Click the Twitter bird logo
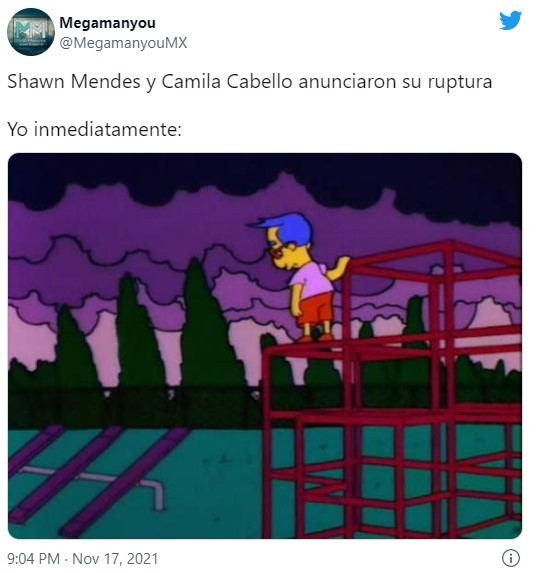The height and width of the screenshot is (573, 536). (510, 20)
